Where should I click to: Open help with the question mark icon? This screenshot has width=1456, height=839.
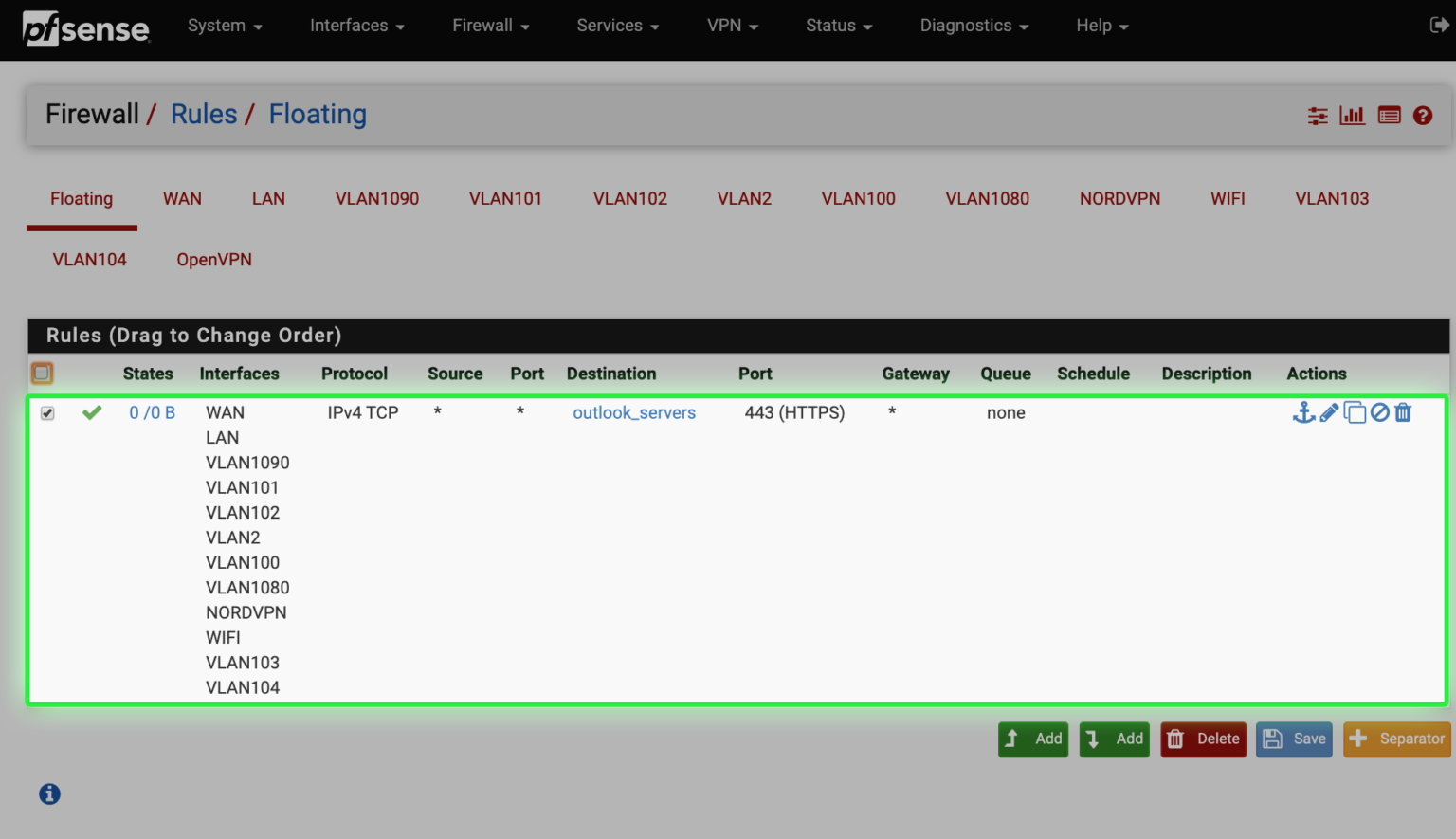tap(1423, 115)
